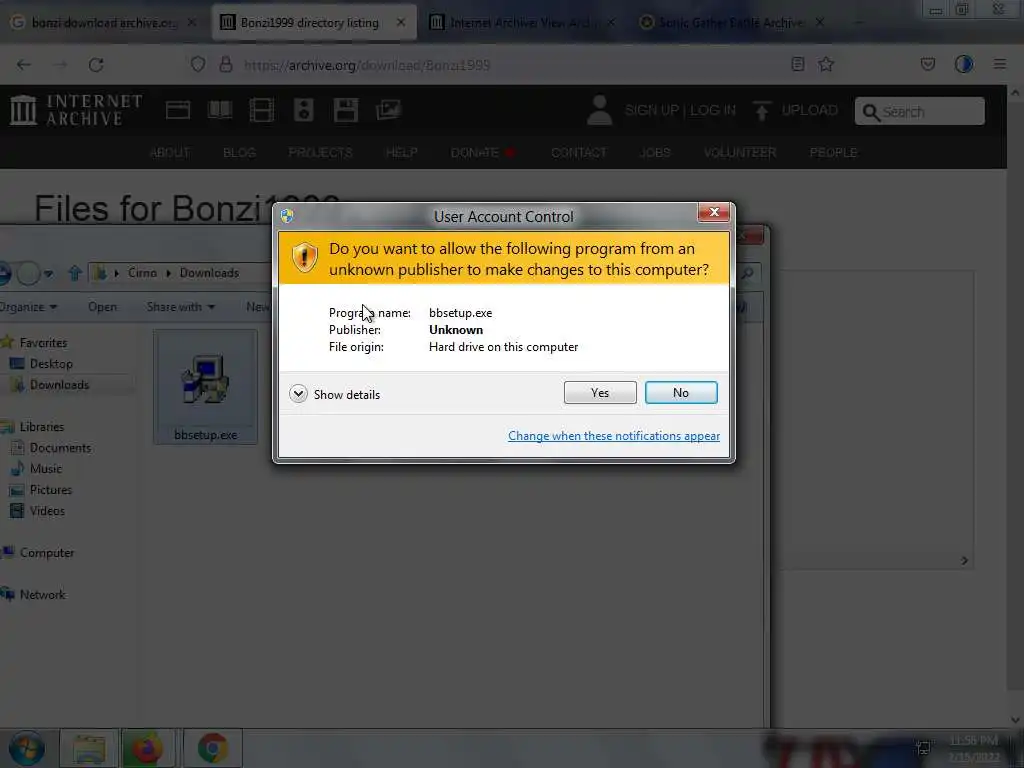
Task: Switch to 'bonzi download archive.org' tab
Action: [x=104, y=22]
